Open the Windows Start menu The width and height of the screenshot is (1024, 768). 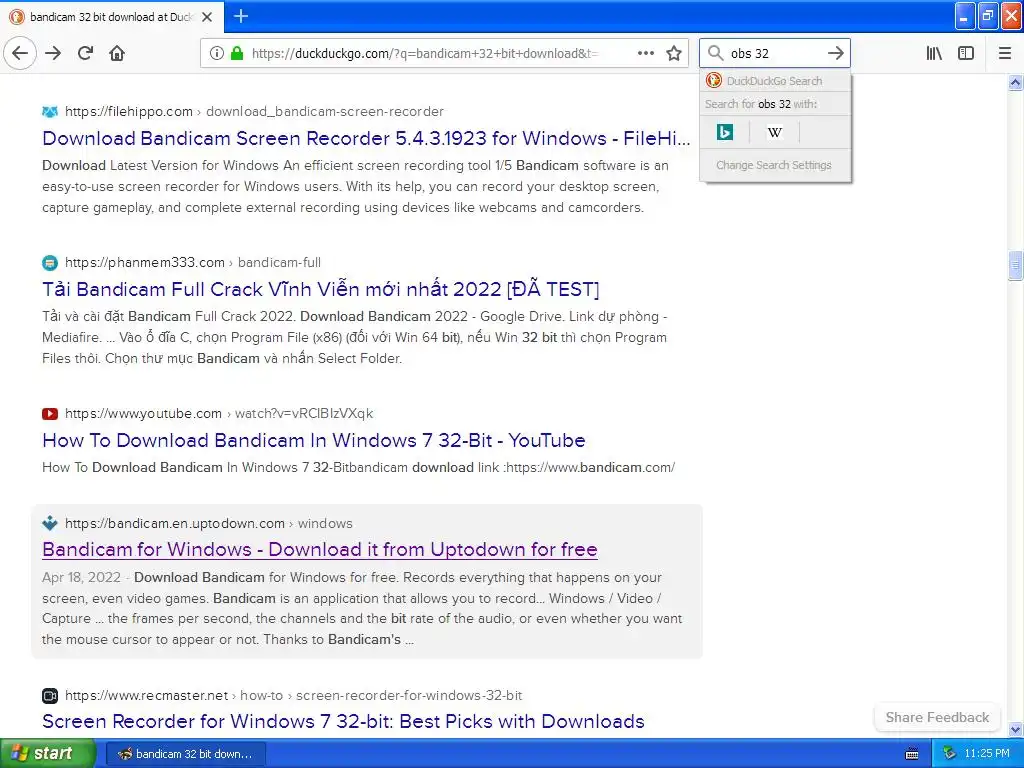(x=48, y=753)
